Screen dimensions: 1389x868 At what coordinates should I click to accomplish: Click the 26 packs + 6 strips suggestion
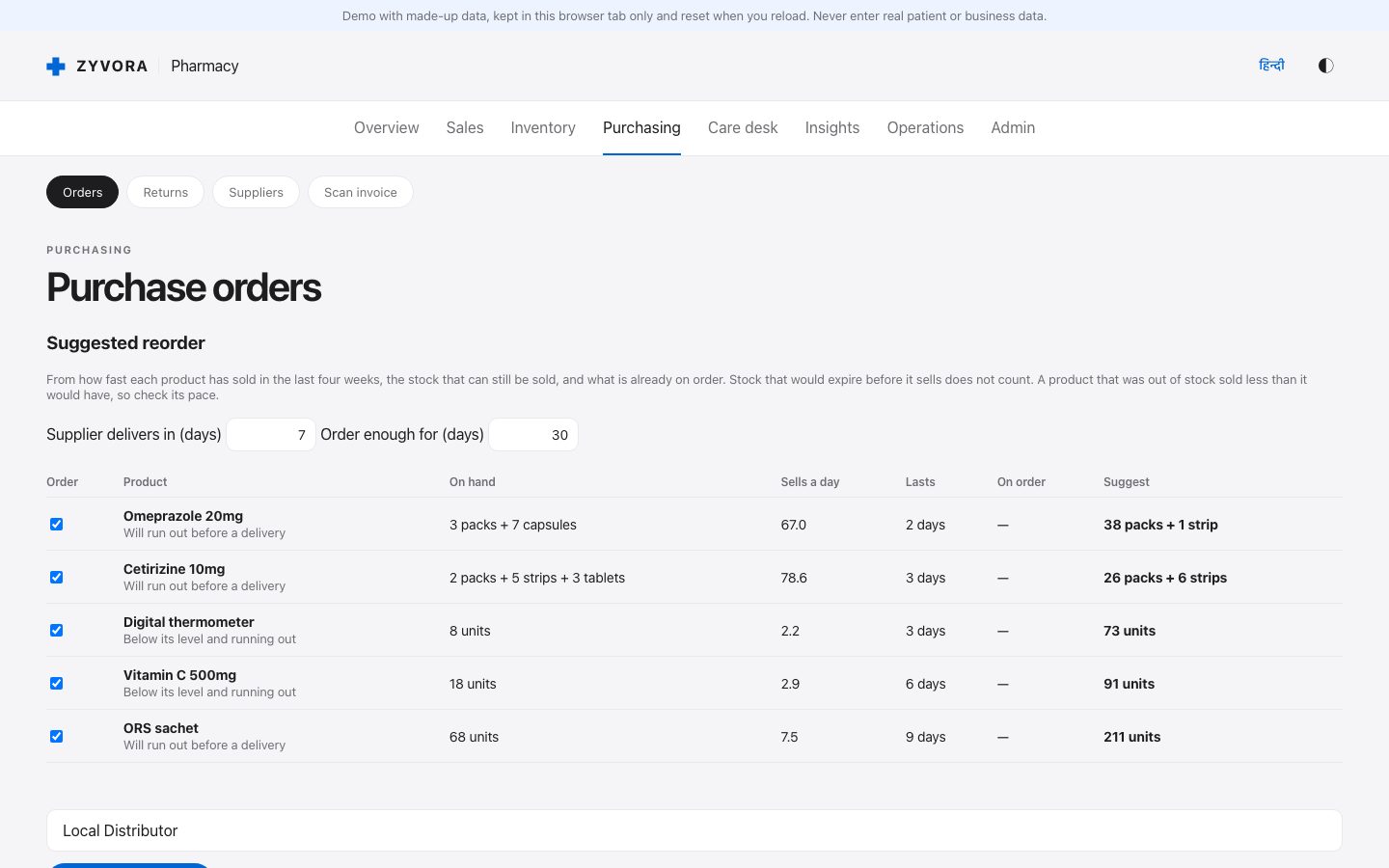coord(1165,578)
